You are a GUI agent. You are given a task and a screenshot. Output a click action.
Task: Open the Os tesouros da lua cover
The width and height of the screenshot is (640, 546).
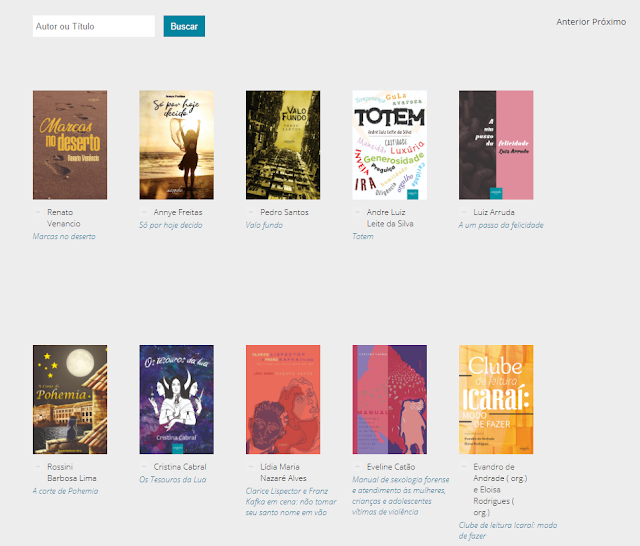(176, 400)
